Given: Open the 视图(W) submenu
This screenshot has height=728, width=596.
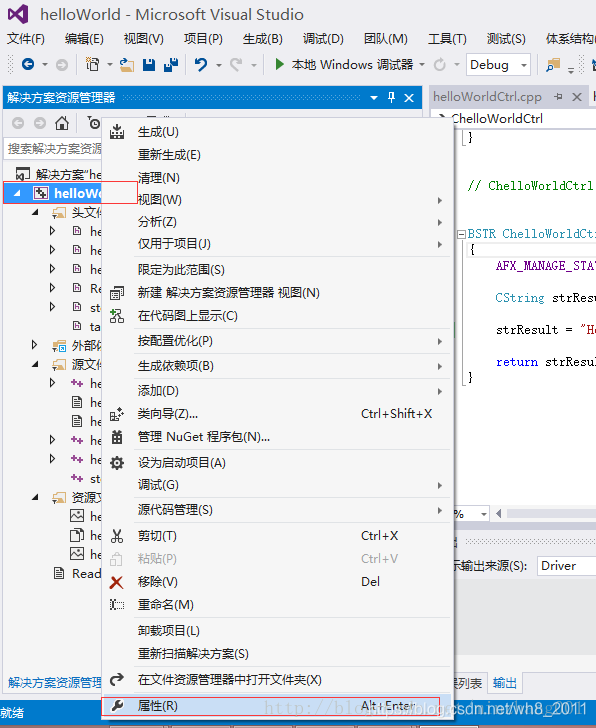Looking at the screenshot, I should click(277, 200).
